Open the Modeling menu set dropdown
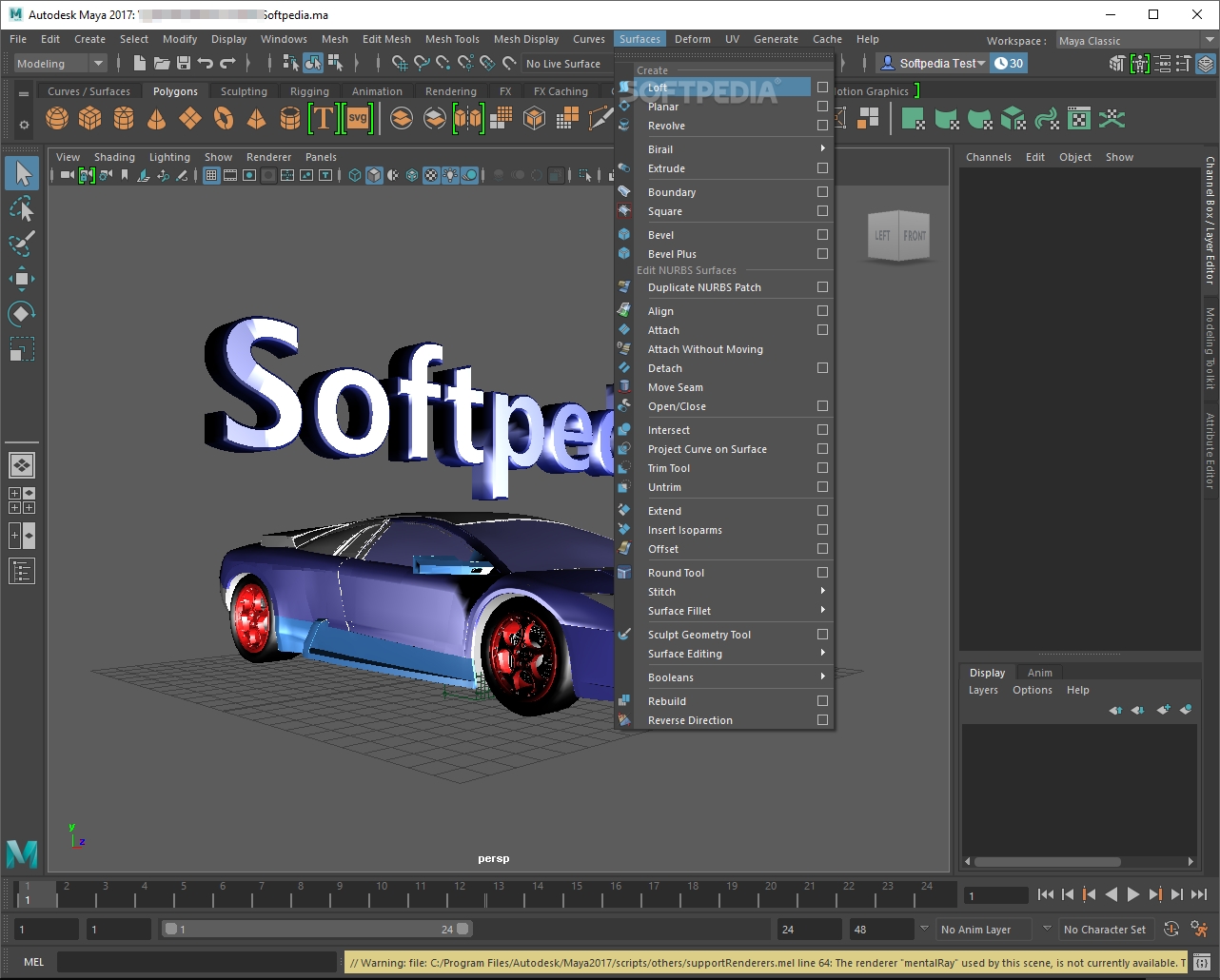Viewport: 1220px width, 980px height. (x=61, y=64)
